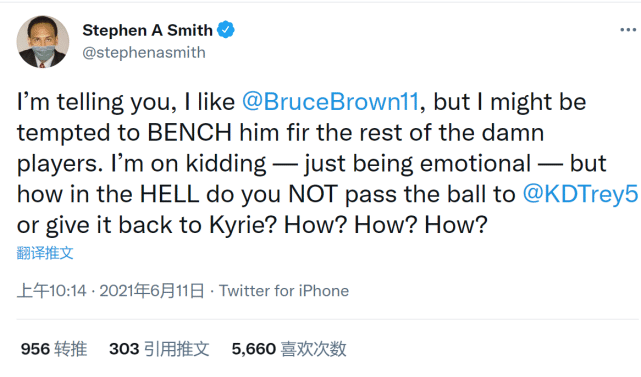Click the last 'How?' in tweet
This screenshot has width=641, height=377.
pos(456,225)
